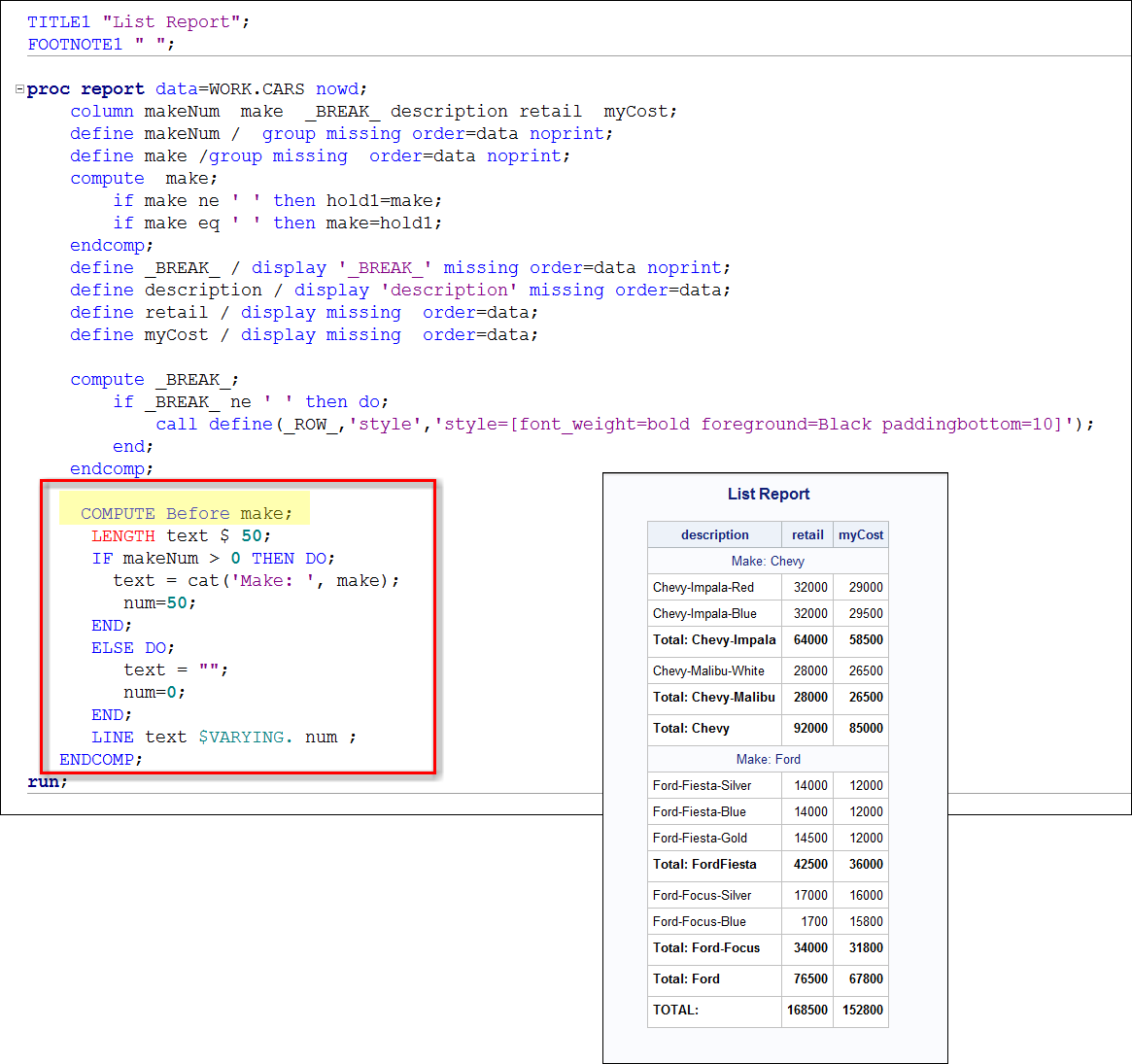The height and width of the screenshot is (1064, 1132).
Task: Click the retail column header
Action: 807,534
